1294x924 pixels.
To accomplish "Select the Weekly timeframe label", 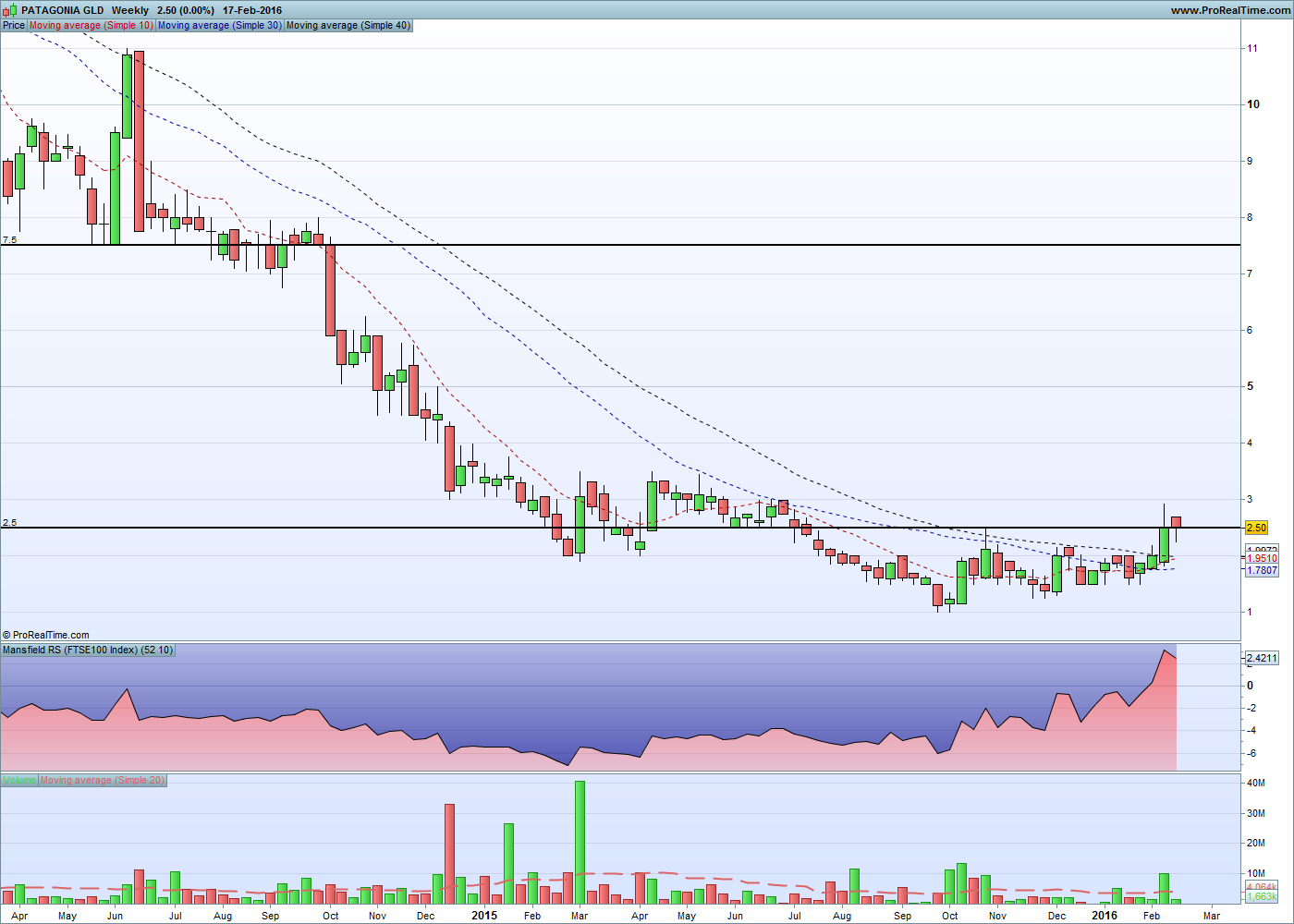I will coord(130,10).
